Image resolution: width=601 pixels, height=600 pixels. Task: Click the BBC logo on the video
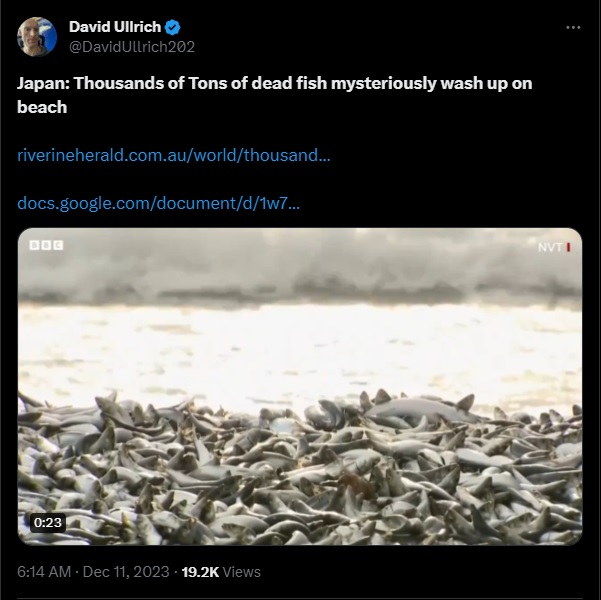click(x=46, y=245)
